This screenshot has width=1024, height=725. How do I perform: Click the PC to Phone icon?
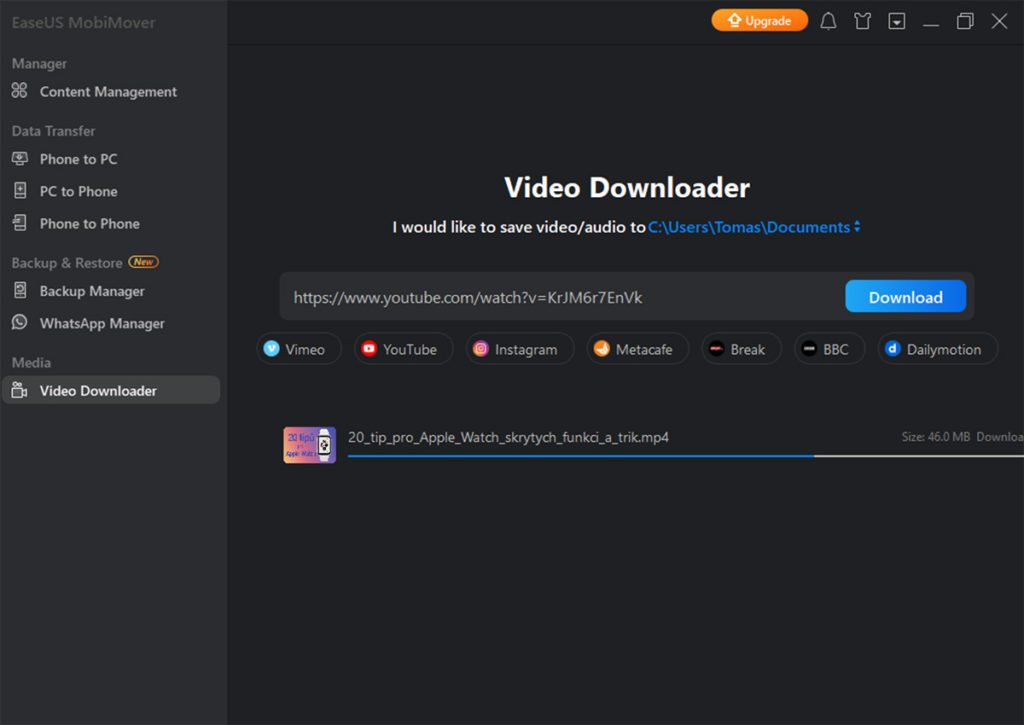tap(20, 191)
